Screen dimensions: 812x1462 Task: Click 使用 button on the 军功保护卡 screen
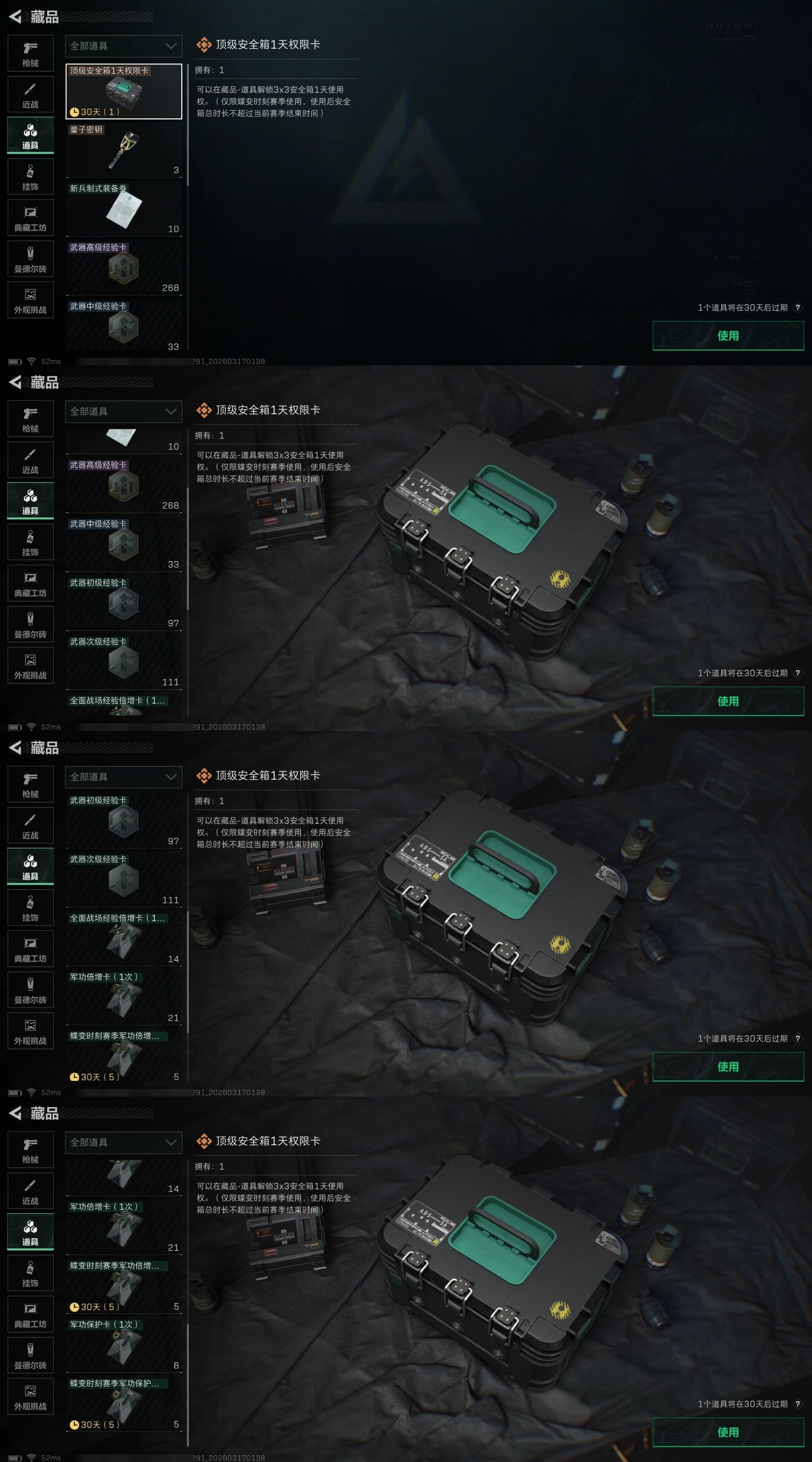point(728,1432)
